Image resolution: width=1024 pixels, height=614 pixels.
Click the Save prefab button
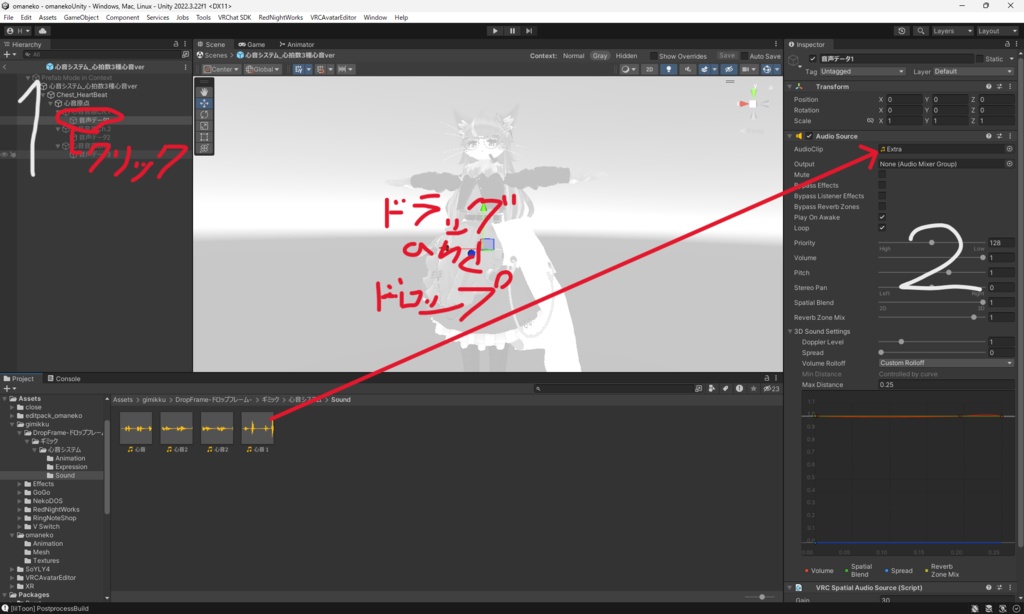[727, 56]
